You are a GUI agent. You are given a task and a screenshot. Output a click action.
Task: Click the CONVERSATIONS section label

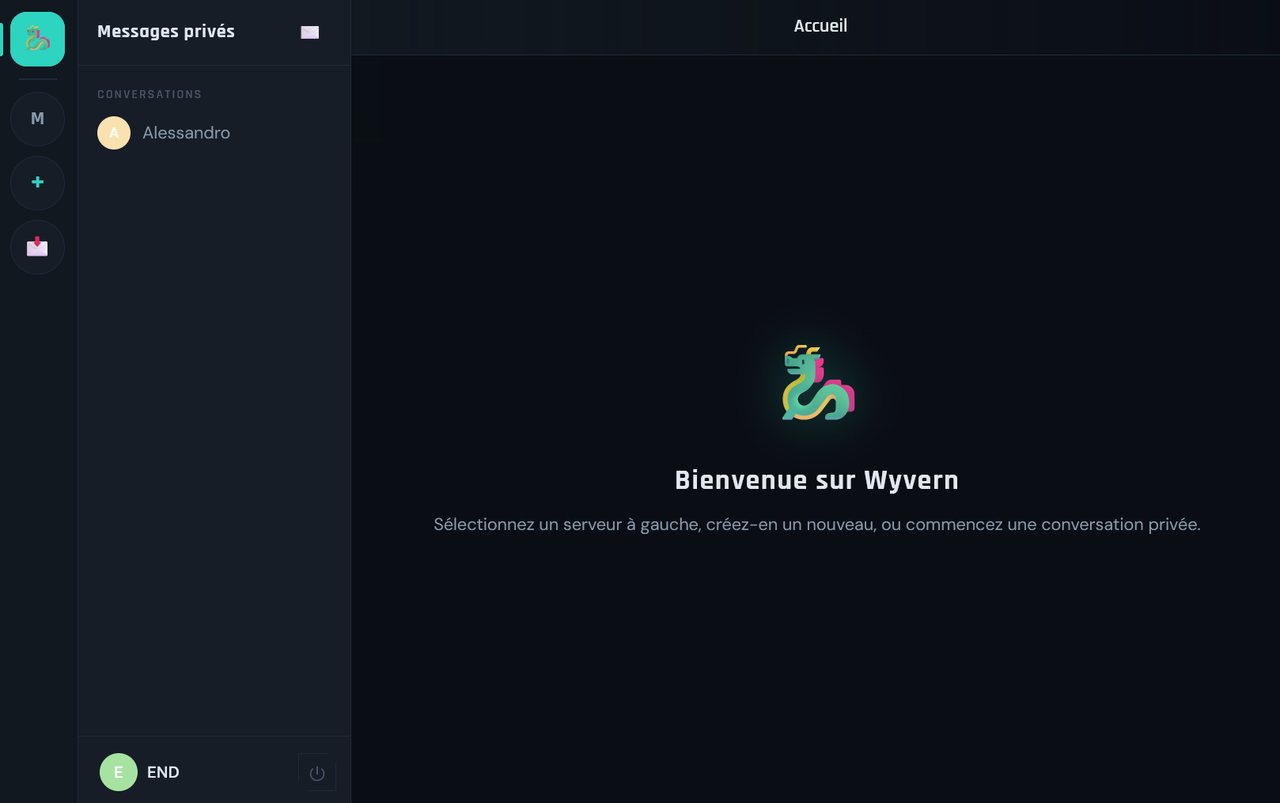coord(150,94)
